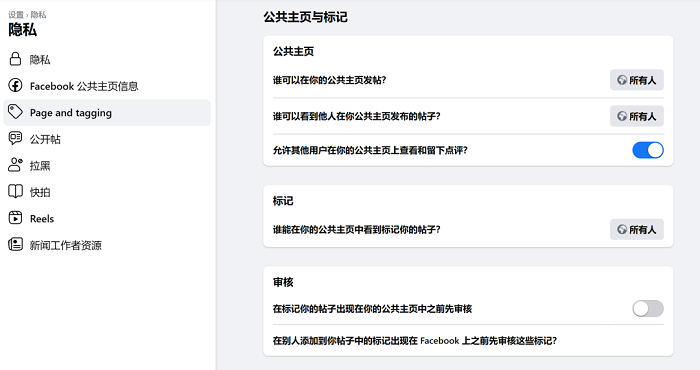Disable the 允许其他用户查看和留下点评 toggle
Screen dimensions: 700x370
coord(648,150)
